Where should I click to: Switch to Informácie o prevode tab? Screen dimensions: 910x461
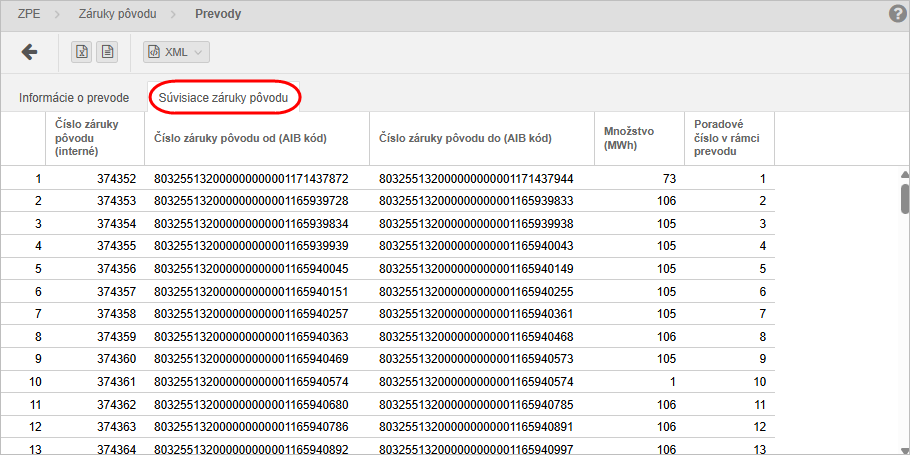74,98
